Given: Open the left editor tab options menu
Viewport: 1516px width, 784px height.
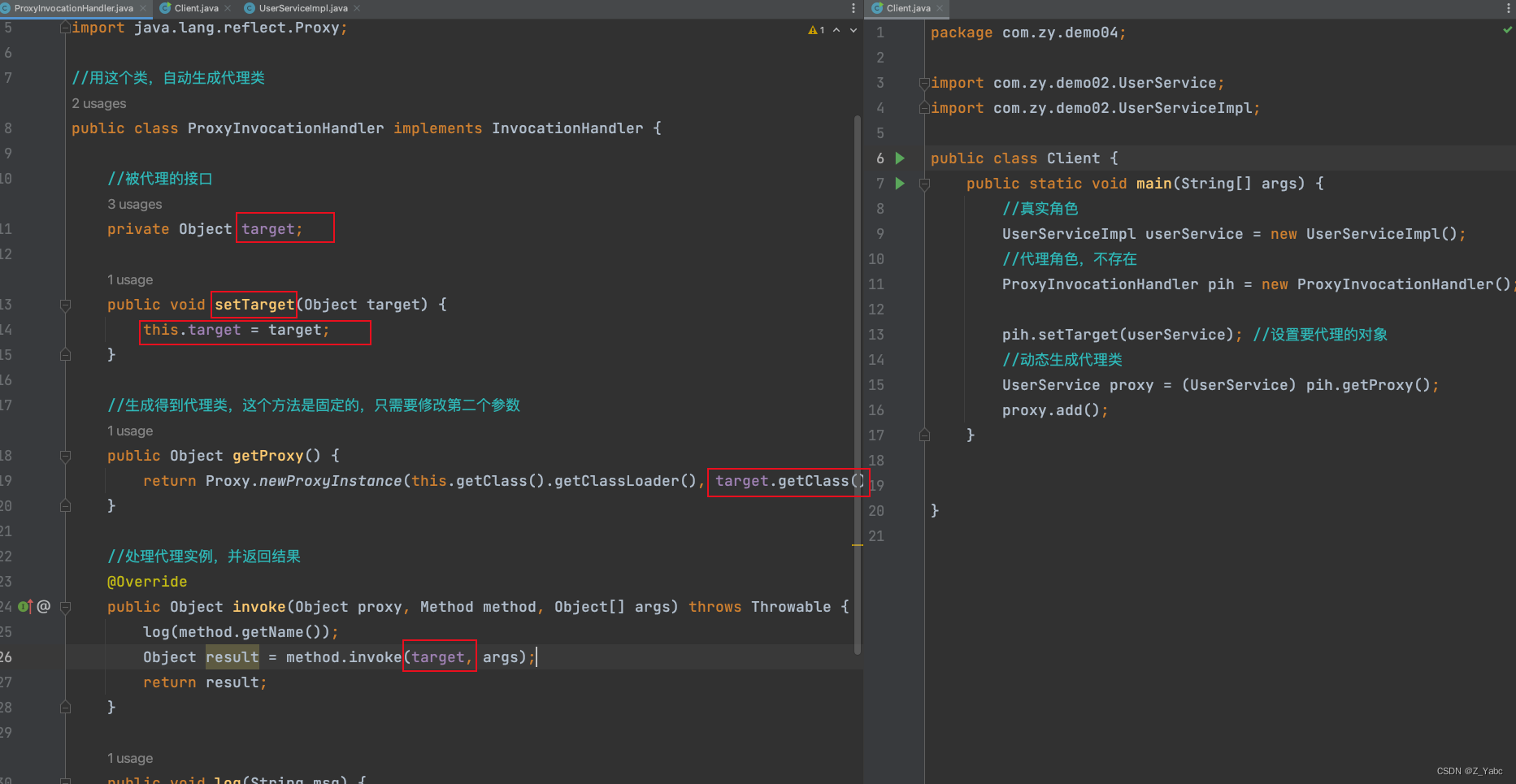Looking at the screenshot, I should [853, 8].
